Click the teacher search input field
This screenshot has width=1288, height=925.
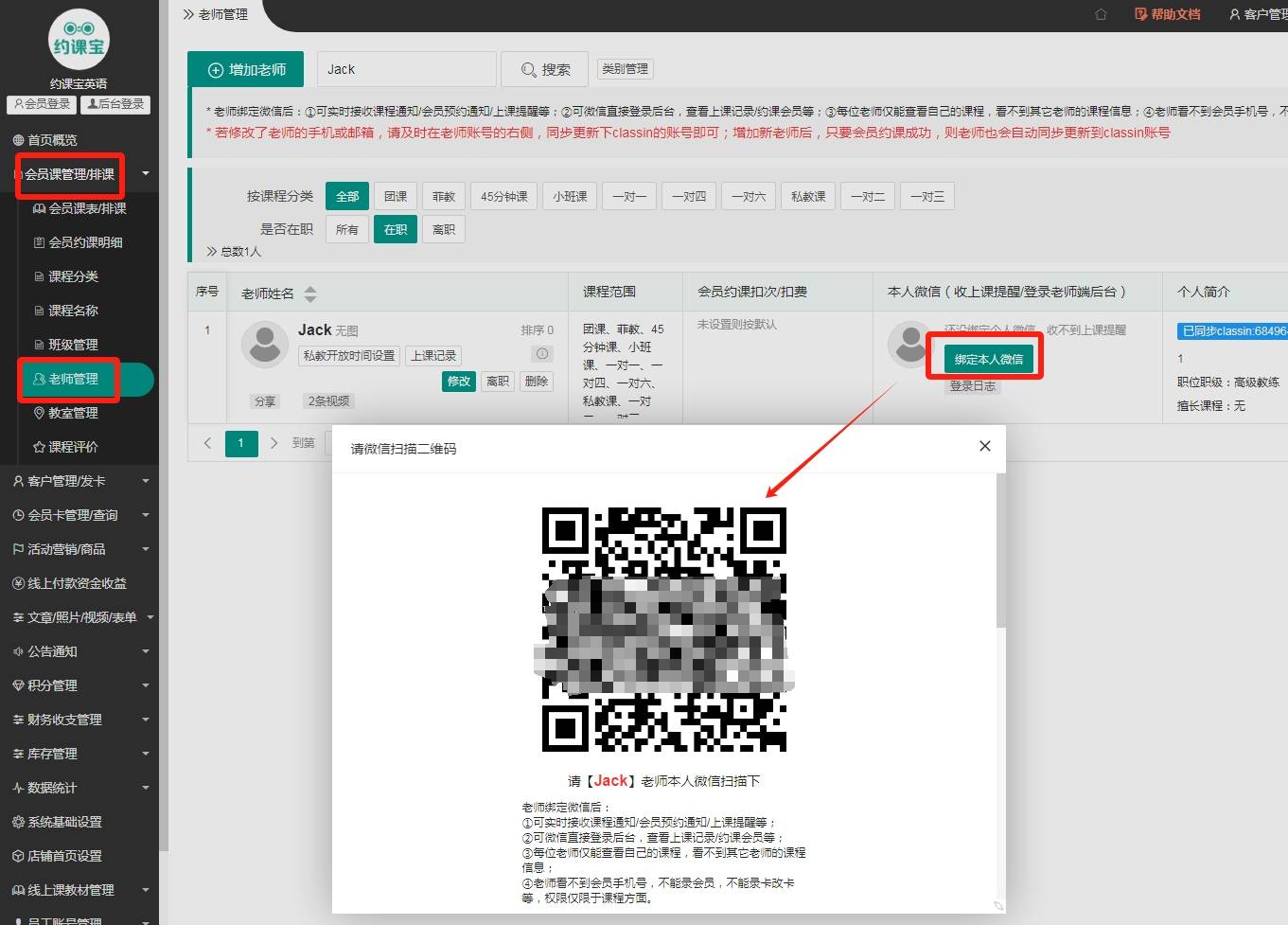click(x=406, y=69)
